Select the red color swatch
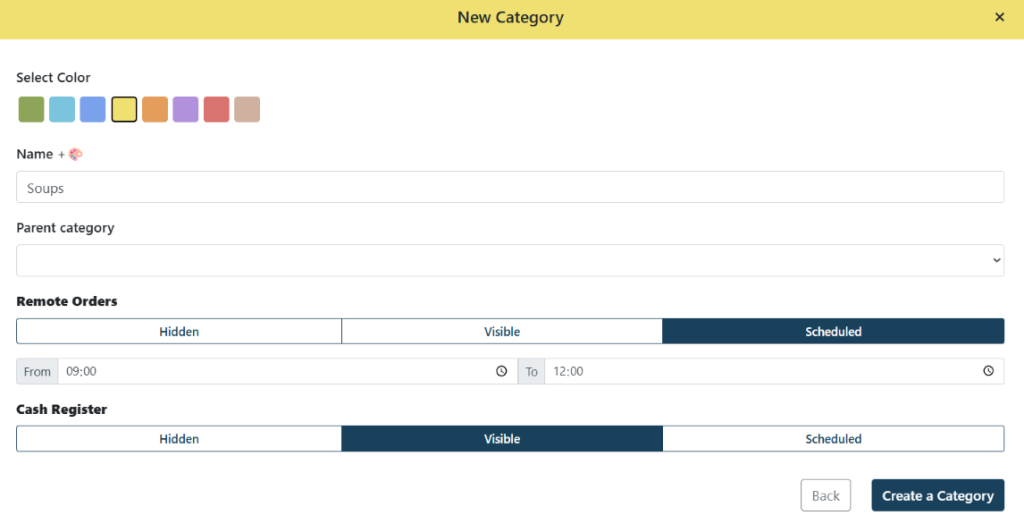 pyautogui.click(x=217, y=109)
